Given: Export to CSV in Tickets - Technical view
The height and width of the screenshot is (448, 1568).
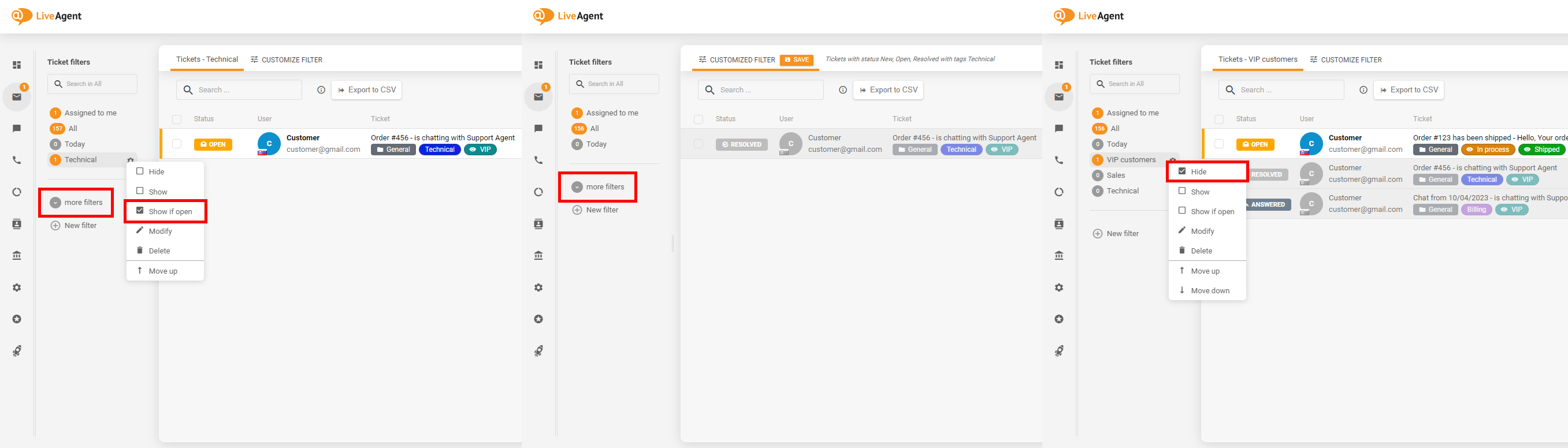Looking at the screenshot, I should click(366, 90).
